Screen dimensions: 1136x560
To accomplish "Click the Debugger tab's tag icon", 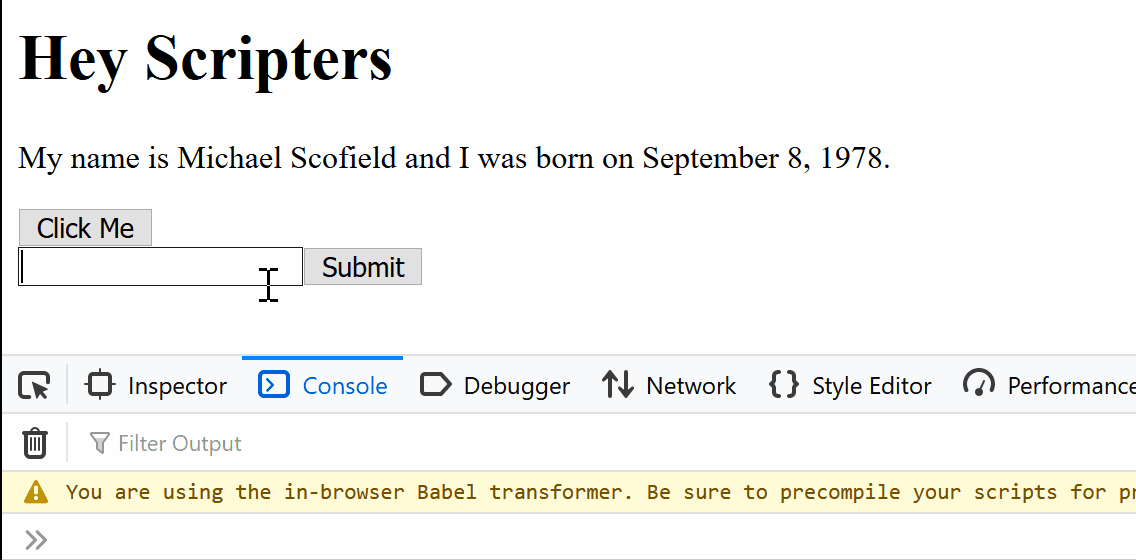I will click(x=435, y=385).
